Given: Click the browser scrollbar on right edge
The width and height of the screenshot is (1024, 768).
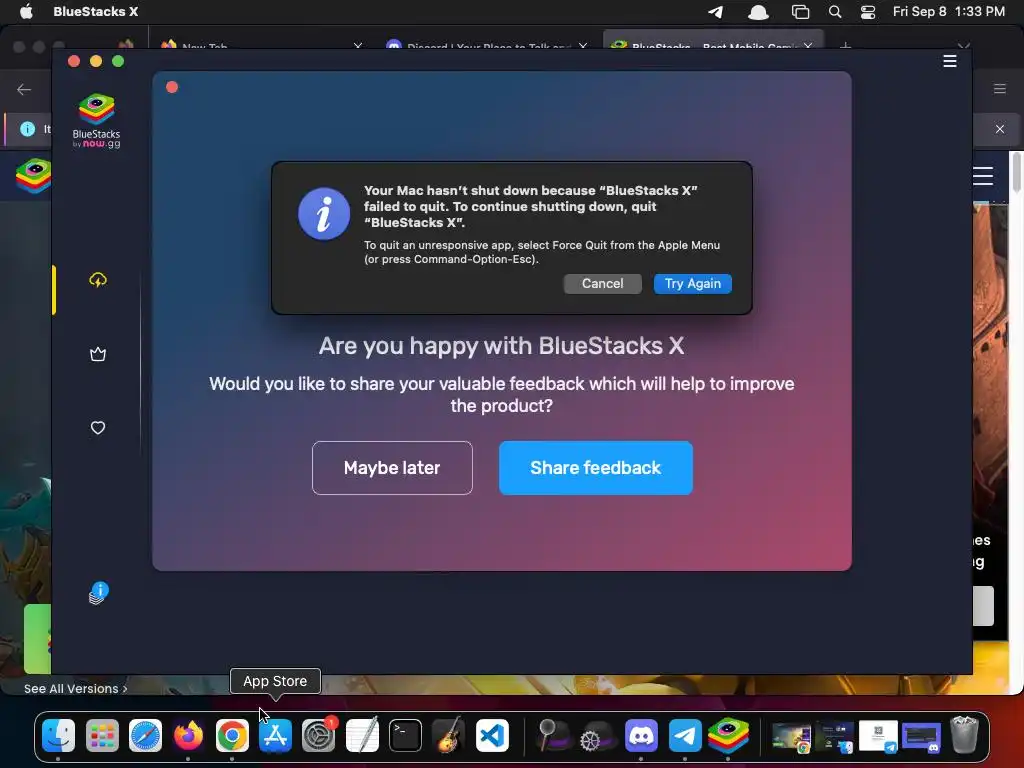Looking at the screenshot, I should coord(1016,172).
